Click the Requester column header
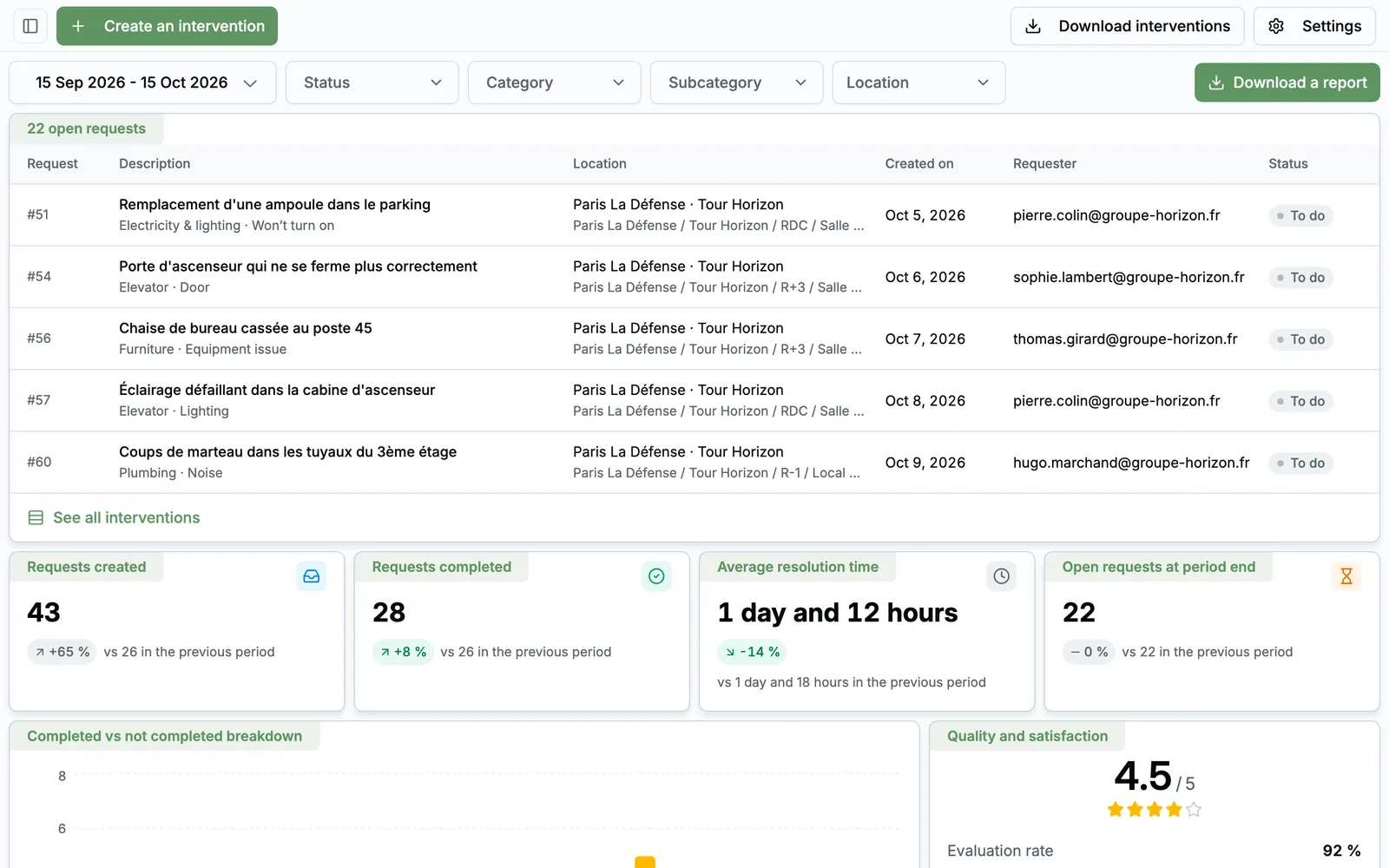The height and width of the screenshot is (868, 1389). (x=1044, y=163)
